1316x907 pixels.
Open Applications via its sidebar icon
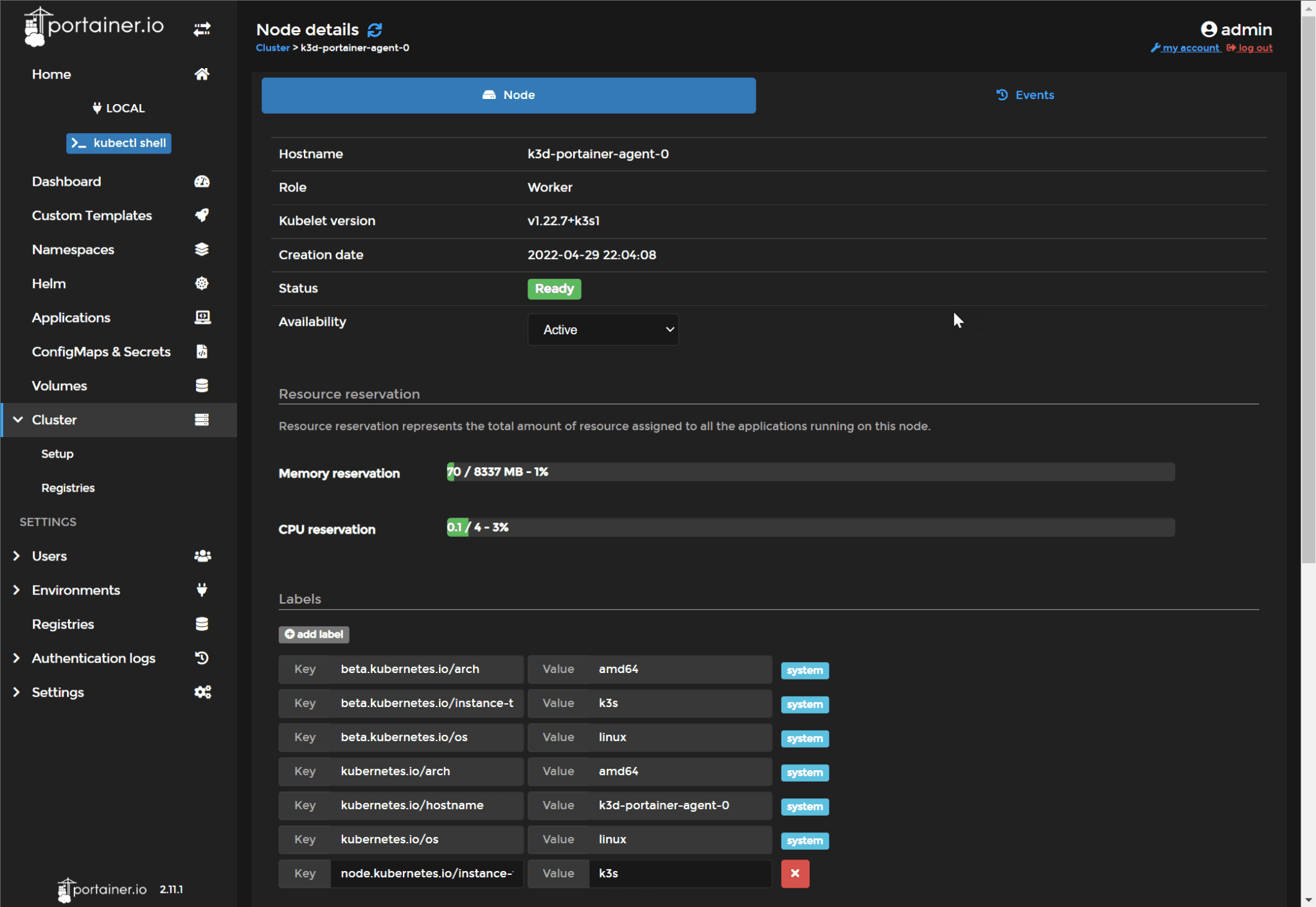202,317
